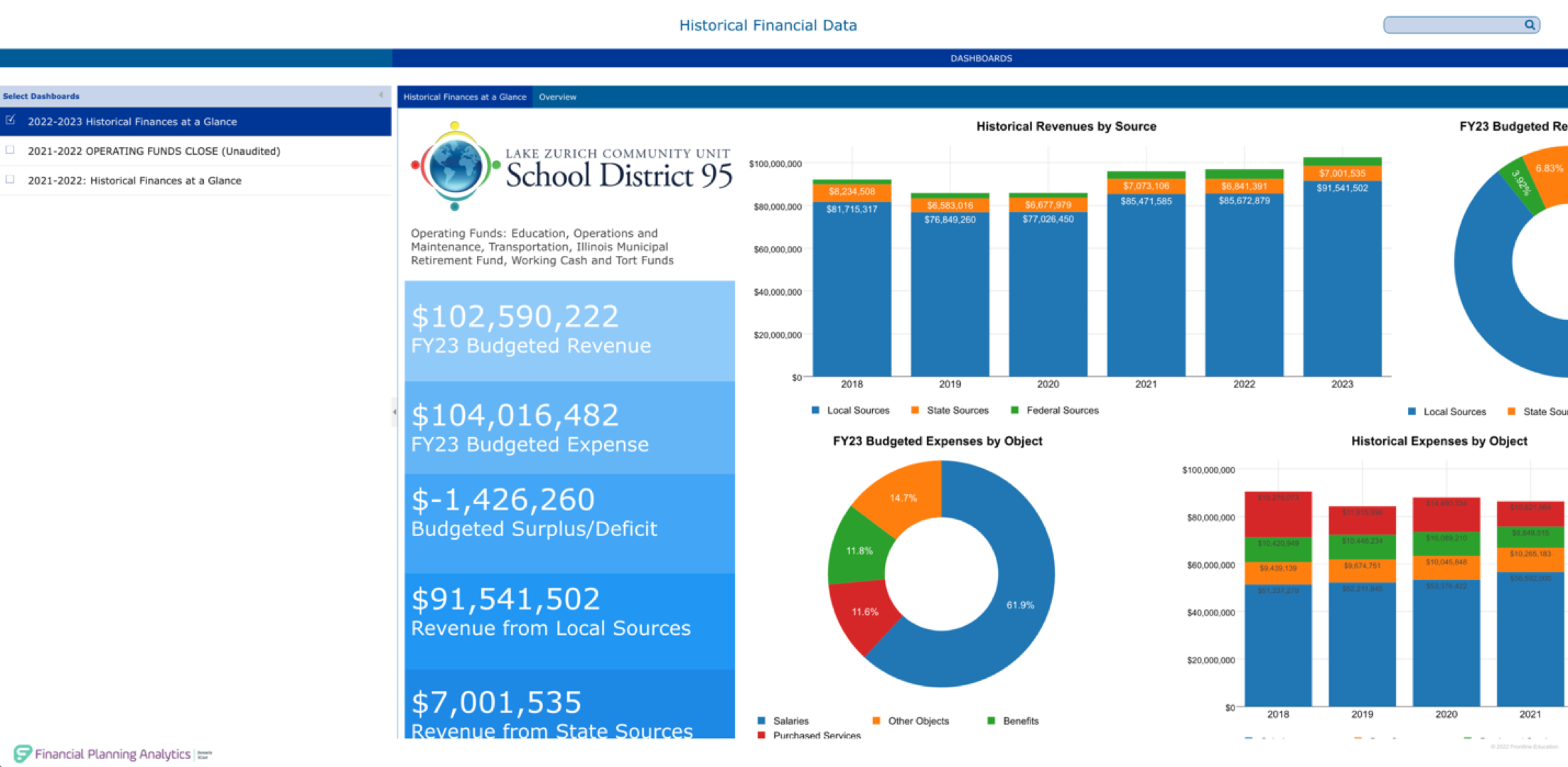This screenshot has width=1568, height=767.
Task: Toggle Benefits legend swatch
Action: (992, 721)
